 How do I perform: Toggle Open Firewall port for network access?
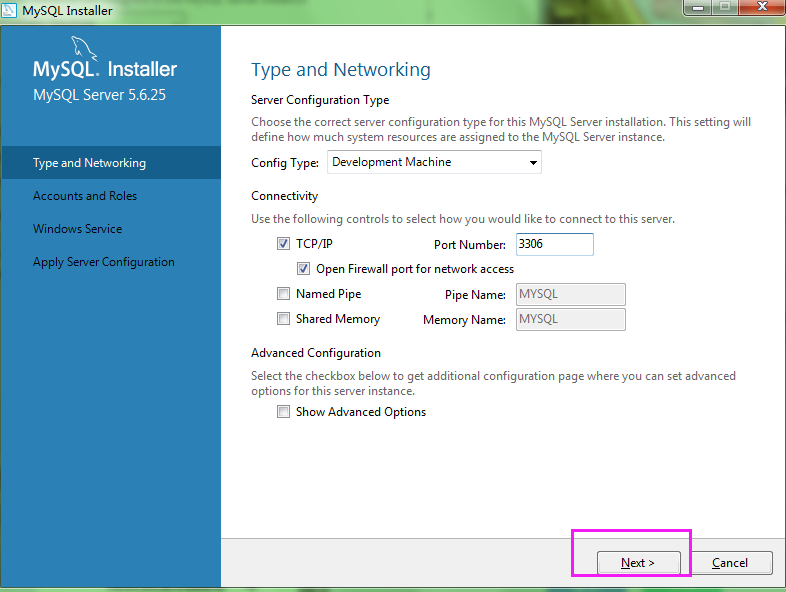tap(303, 269)
